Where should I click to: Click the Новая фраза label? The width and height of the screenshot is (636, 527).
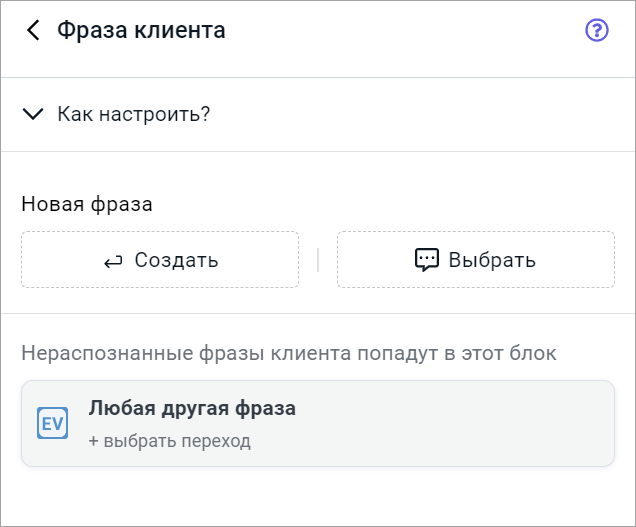[87, 204]
